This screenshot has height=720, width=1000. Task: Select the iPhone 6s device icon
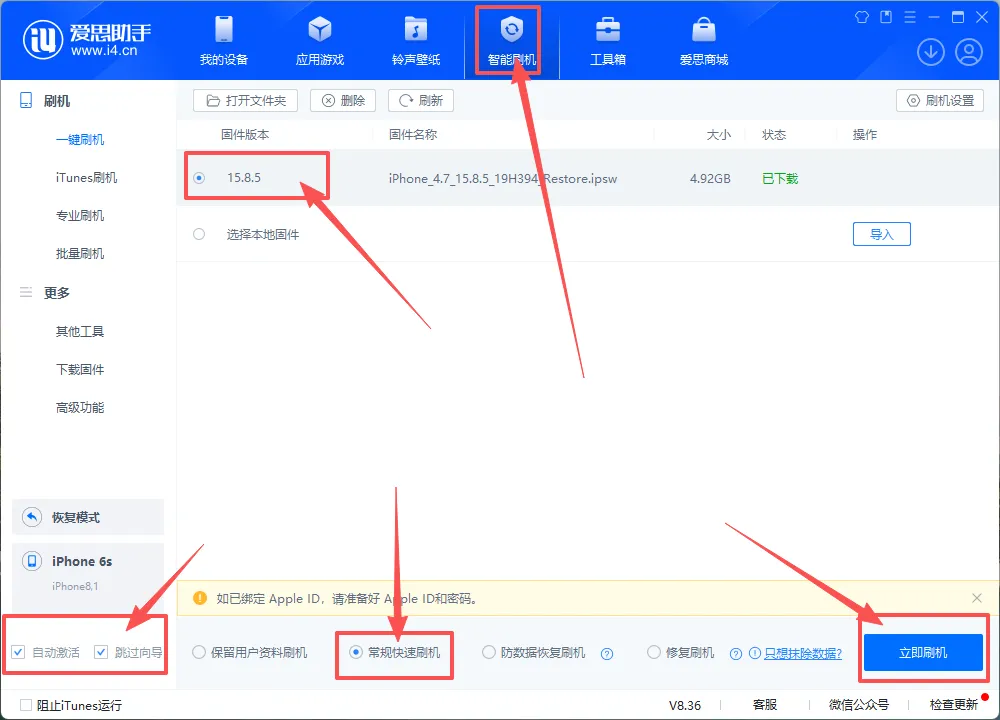pos(31,561)
